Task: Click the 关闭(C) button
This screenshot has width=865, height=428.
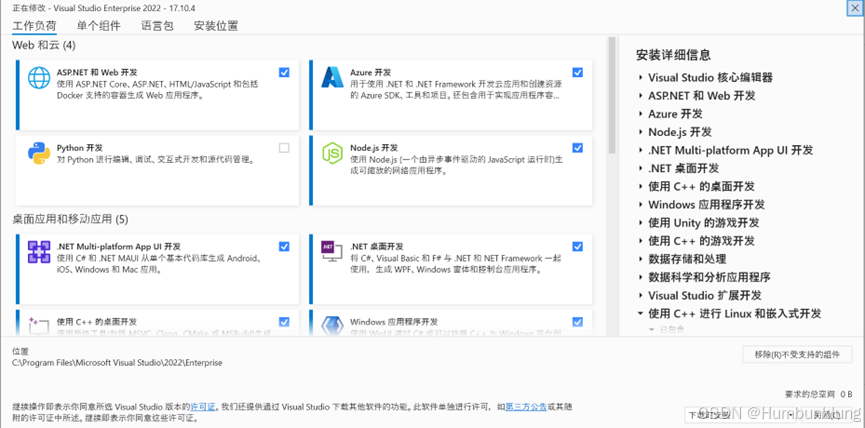Action: (827, 414)
